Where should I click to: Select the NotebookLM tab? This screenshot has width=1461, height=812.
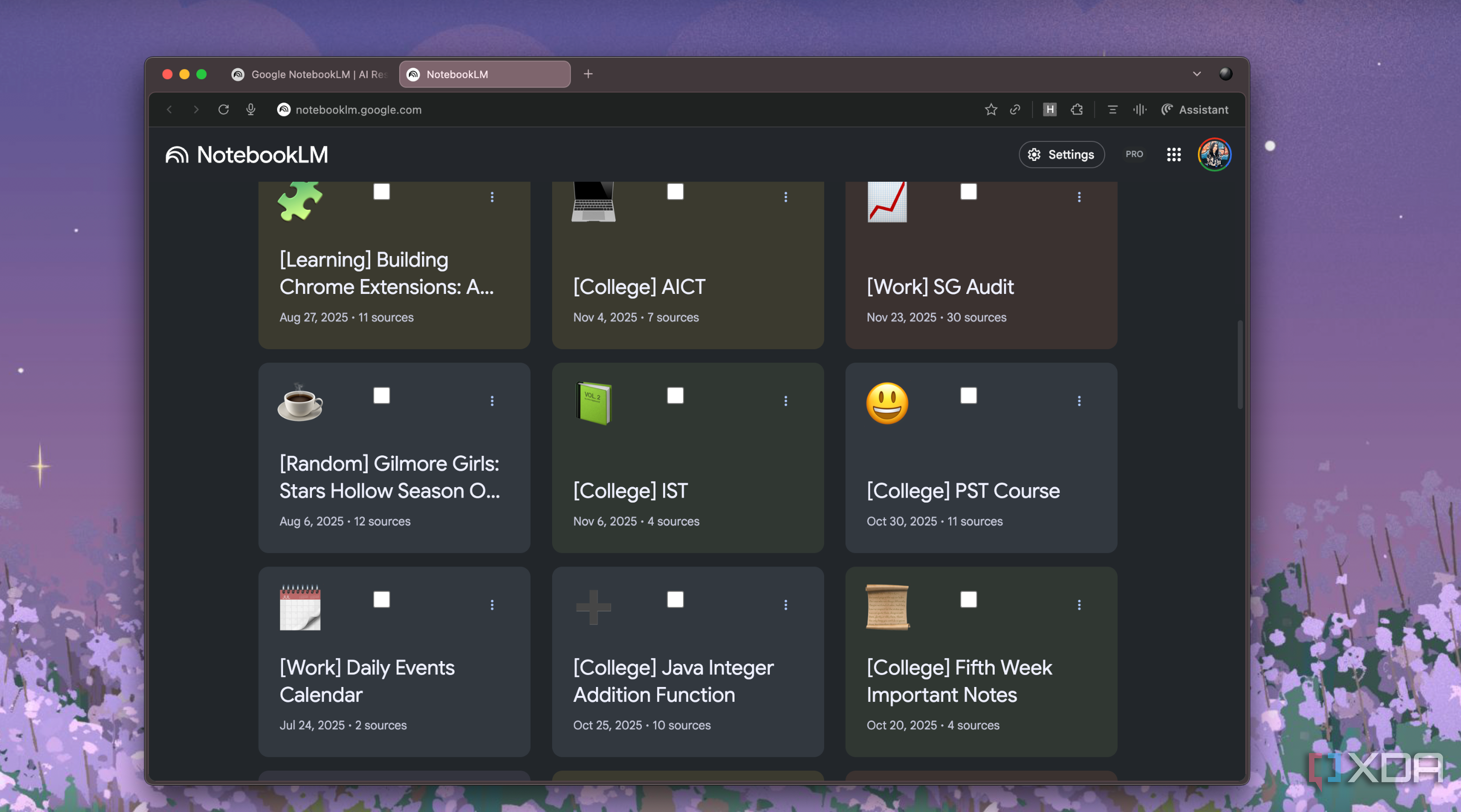[x=484, y=74]
